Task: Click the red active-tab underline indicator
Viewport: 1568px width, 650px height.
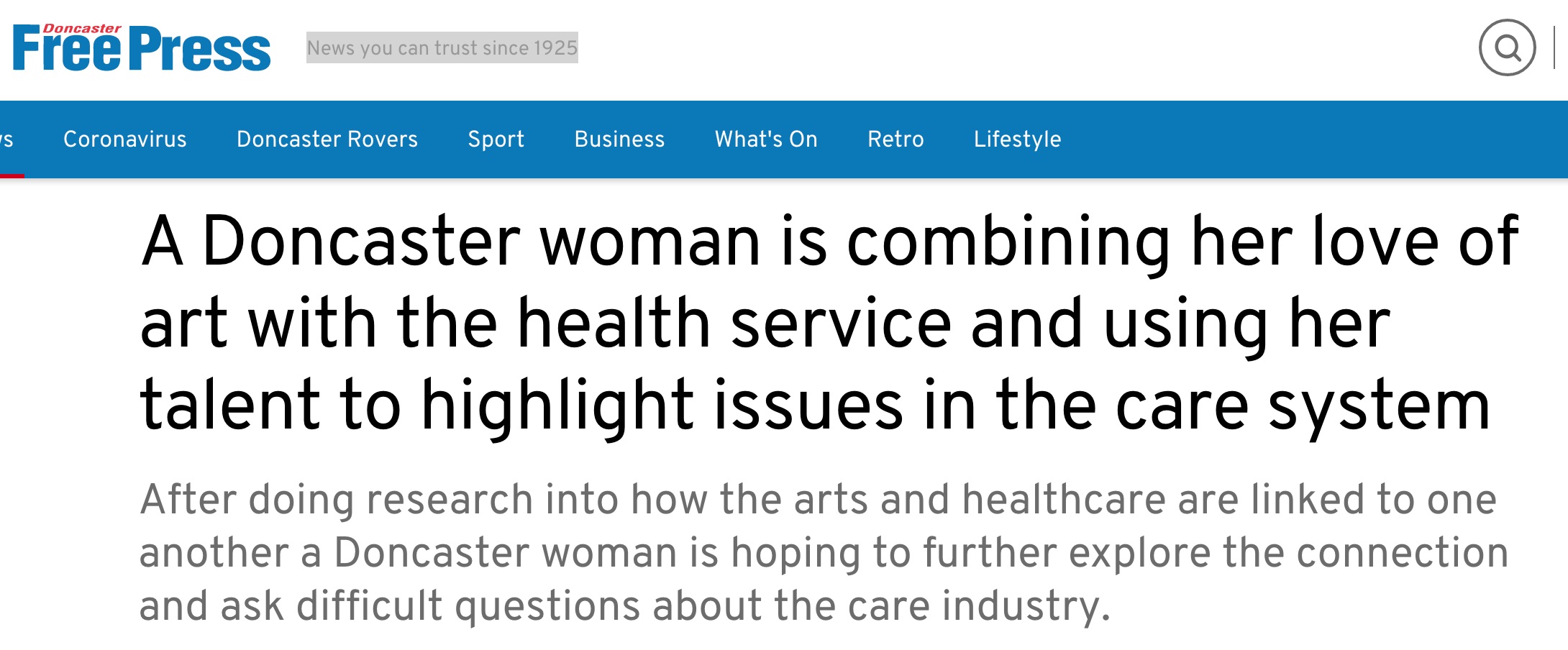Action: coord(12,175)
